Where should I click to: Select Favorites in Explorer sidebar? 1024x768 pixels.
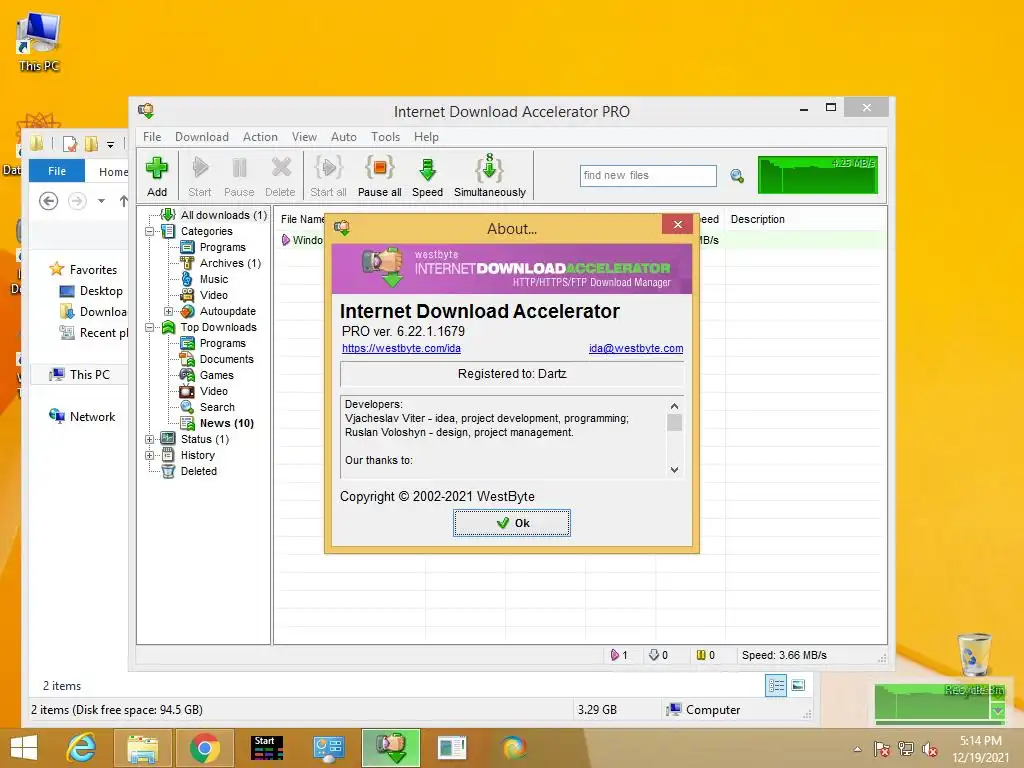coord(93,270)
